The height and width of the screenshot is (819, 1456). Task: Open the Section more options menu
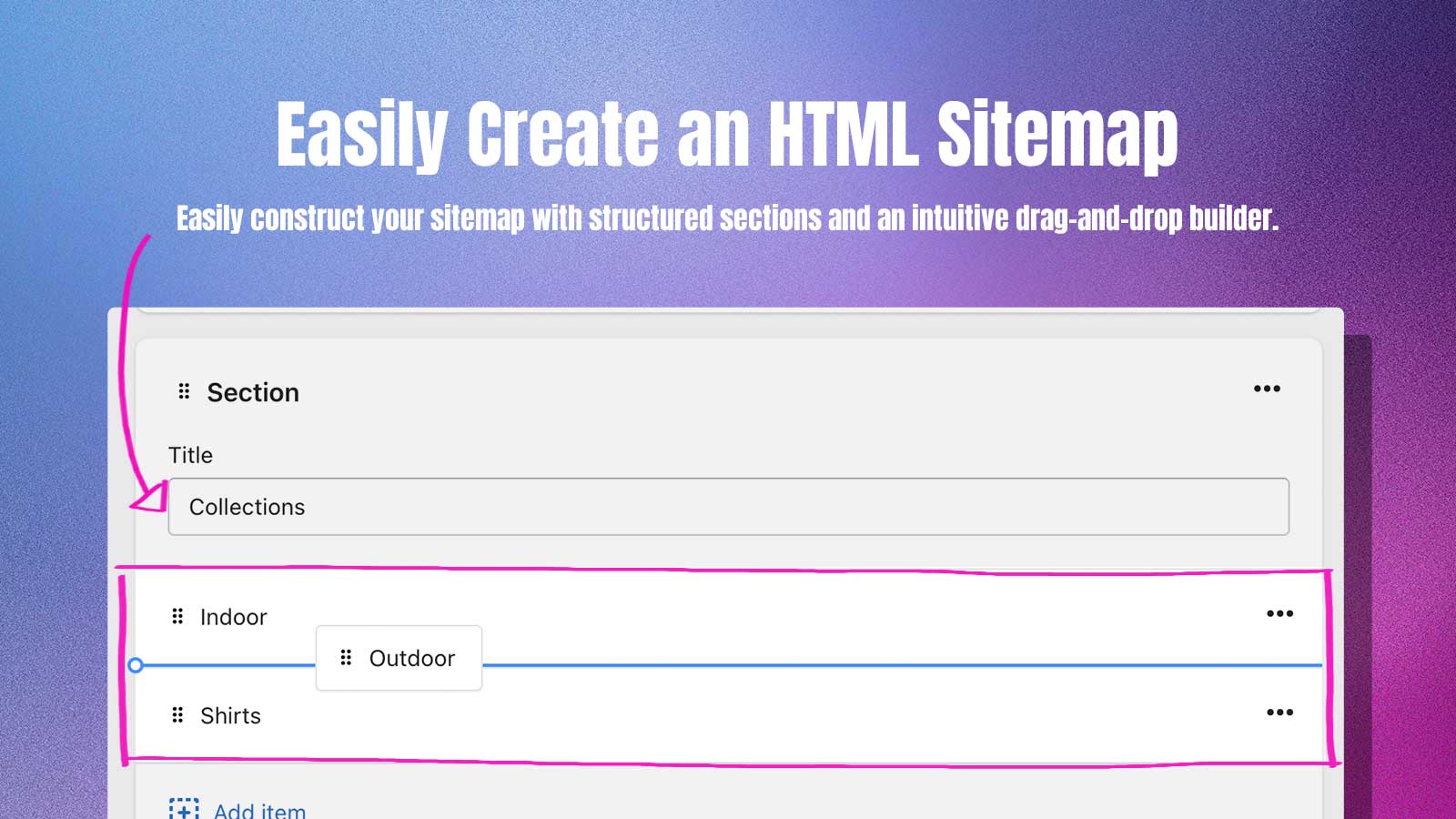point(1267,389)
